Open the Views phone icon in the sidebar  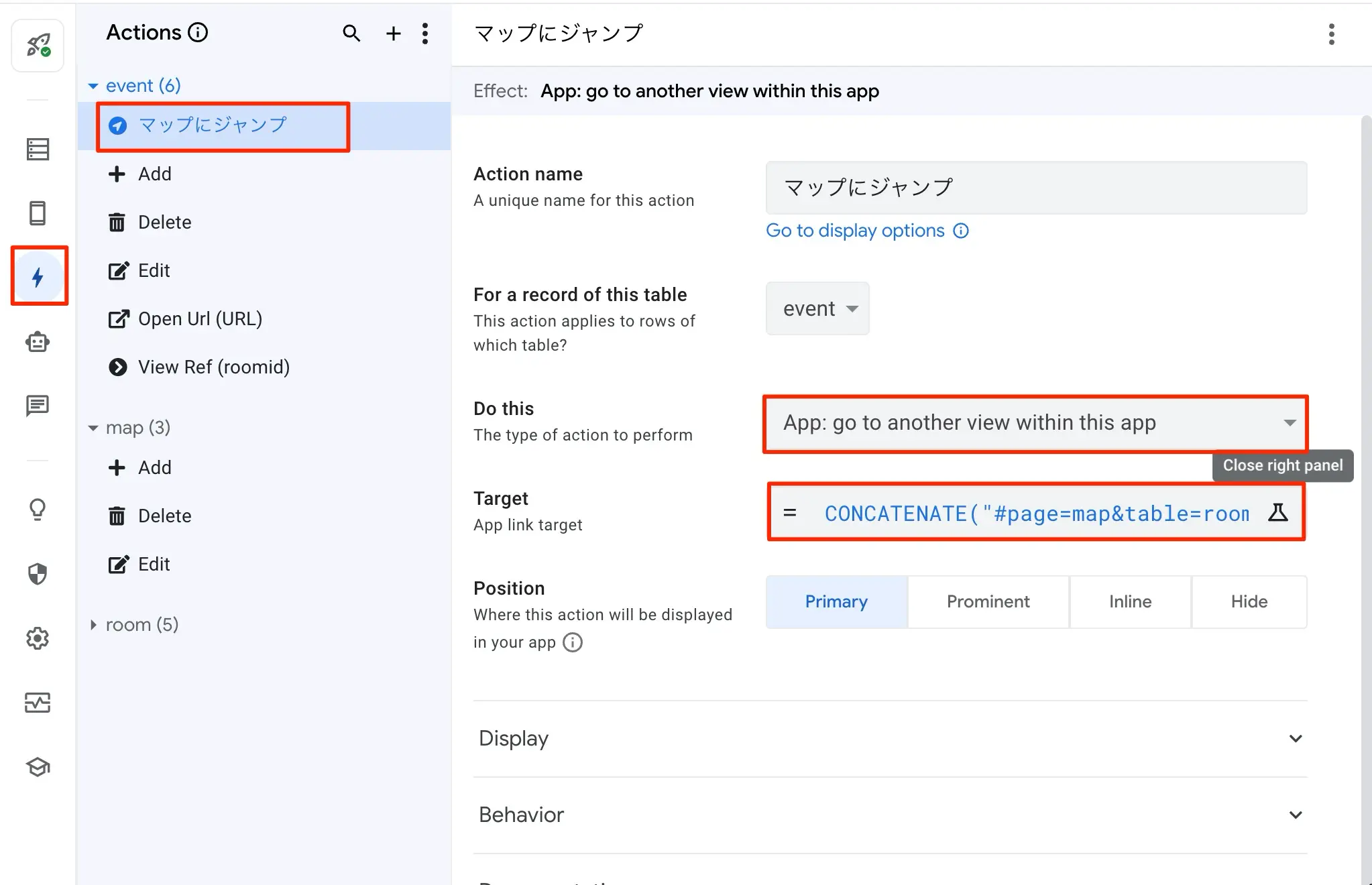(x=38, y=213)
